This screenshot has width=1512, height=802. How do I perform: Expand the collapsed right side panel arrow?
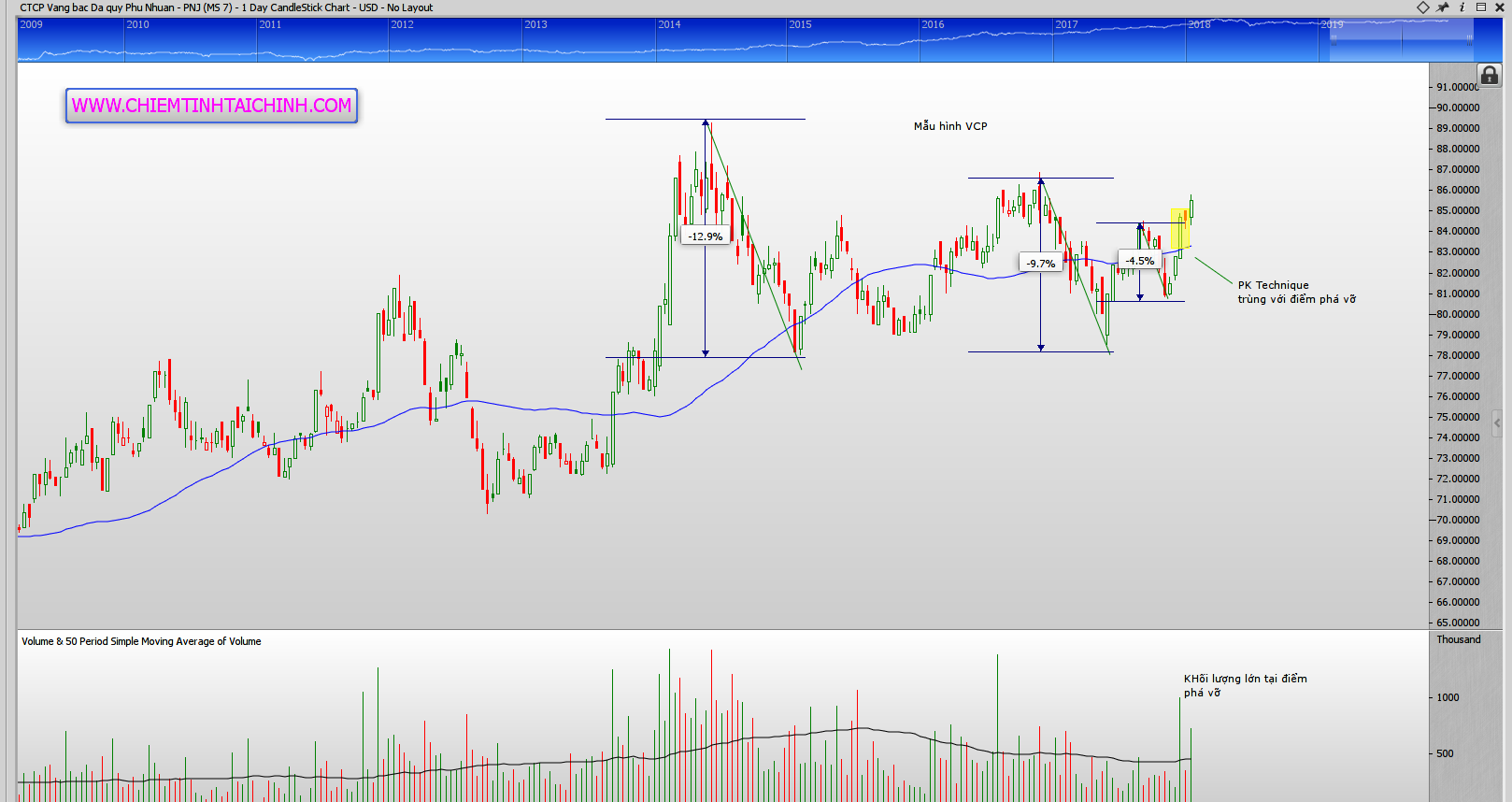(x=1496, y=423)
